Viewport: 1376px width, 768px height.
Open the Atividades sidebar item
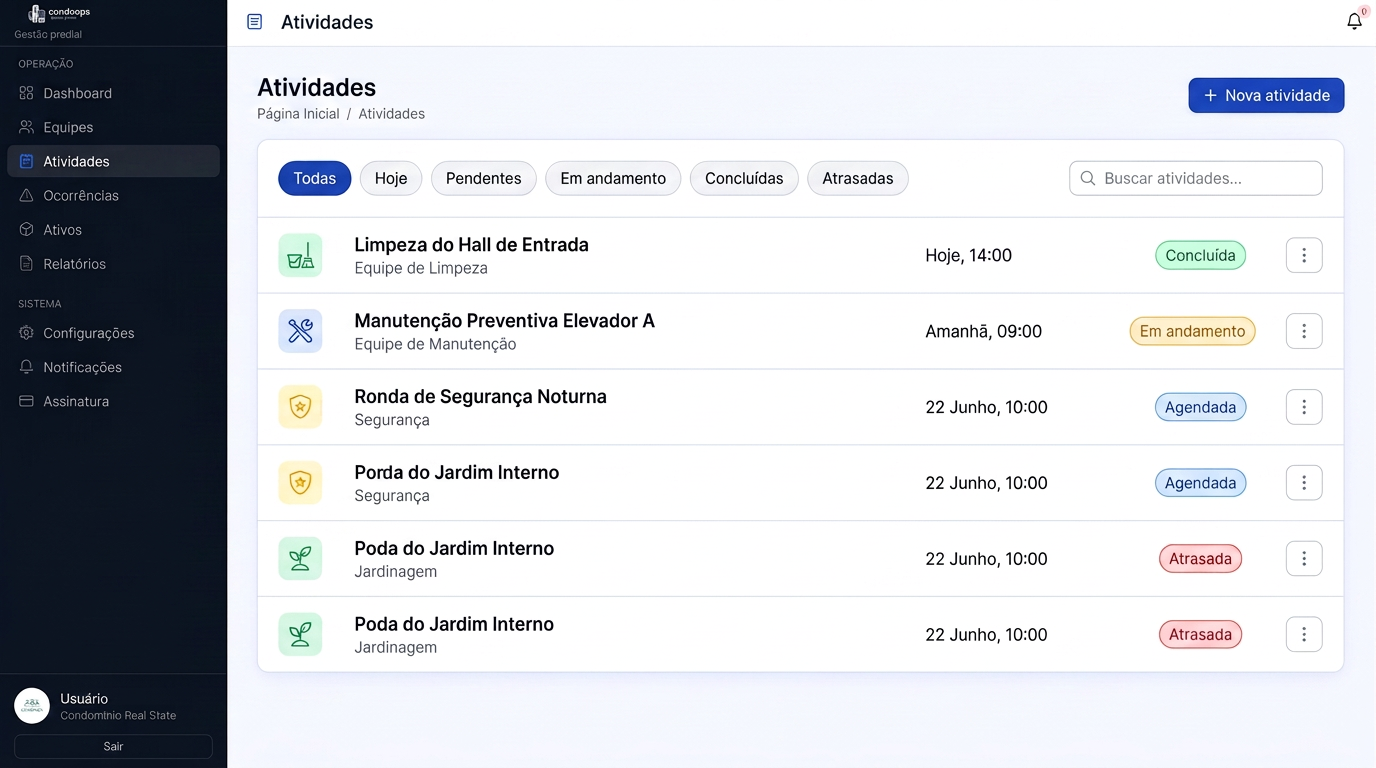pyautogui.click(x=113, y=161)
